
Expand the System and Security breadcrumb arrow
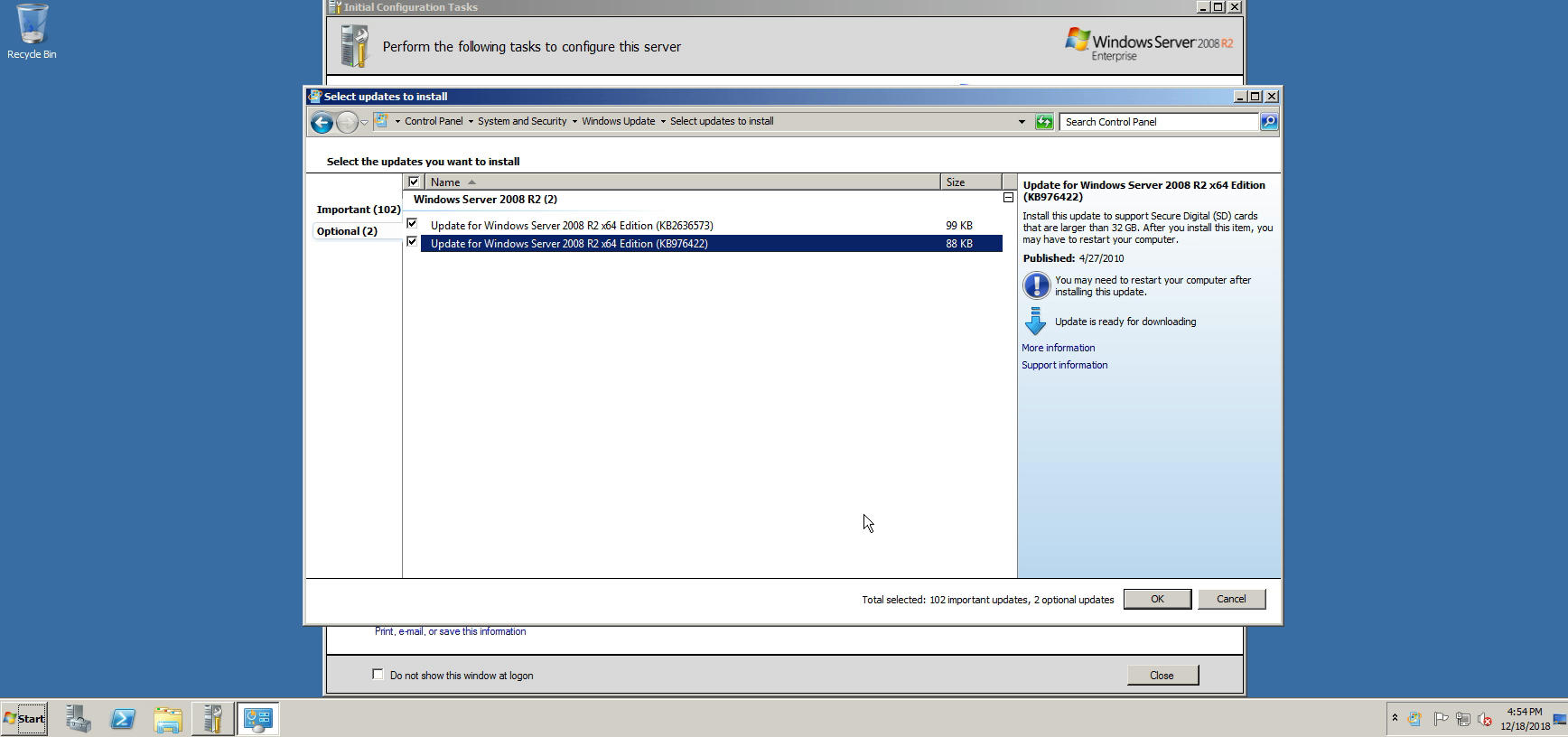[x=574, y=121]
